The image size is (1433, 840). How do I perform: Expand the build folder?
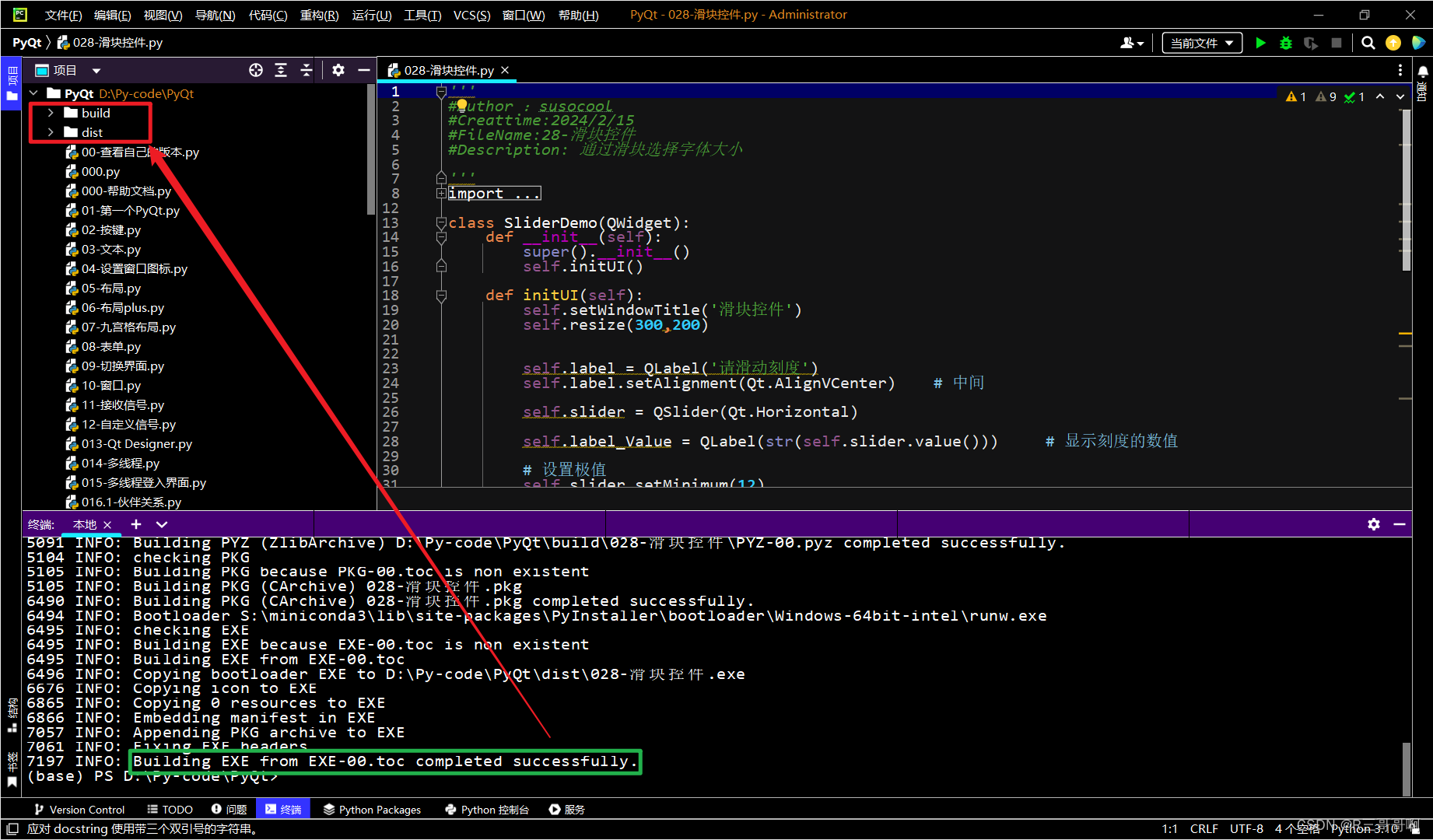pos(51,113)
